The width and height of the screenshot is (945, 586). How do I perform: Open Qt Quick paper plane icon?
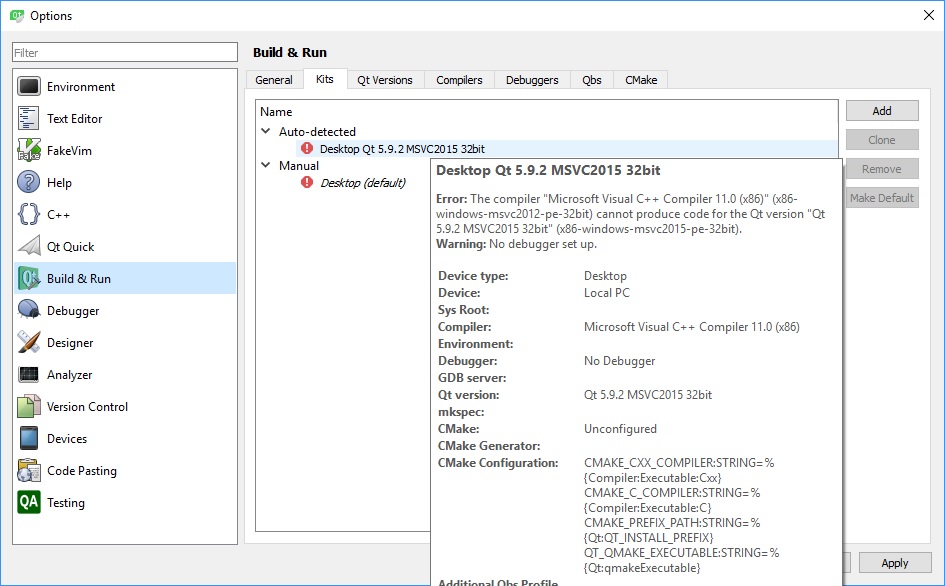pyautogui.click(x=28, y=247)
